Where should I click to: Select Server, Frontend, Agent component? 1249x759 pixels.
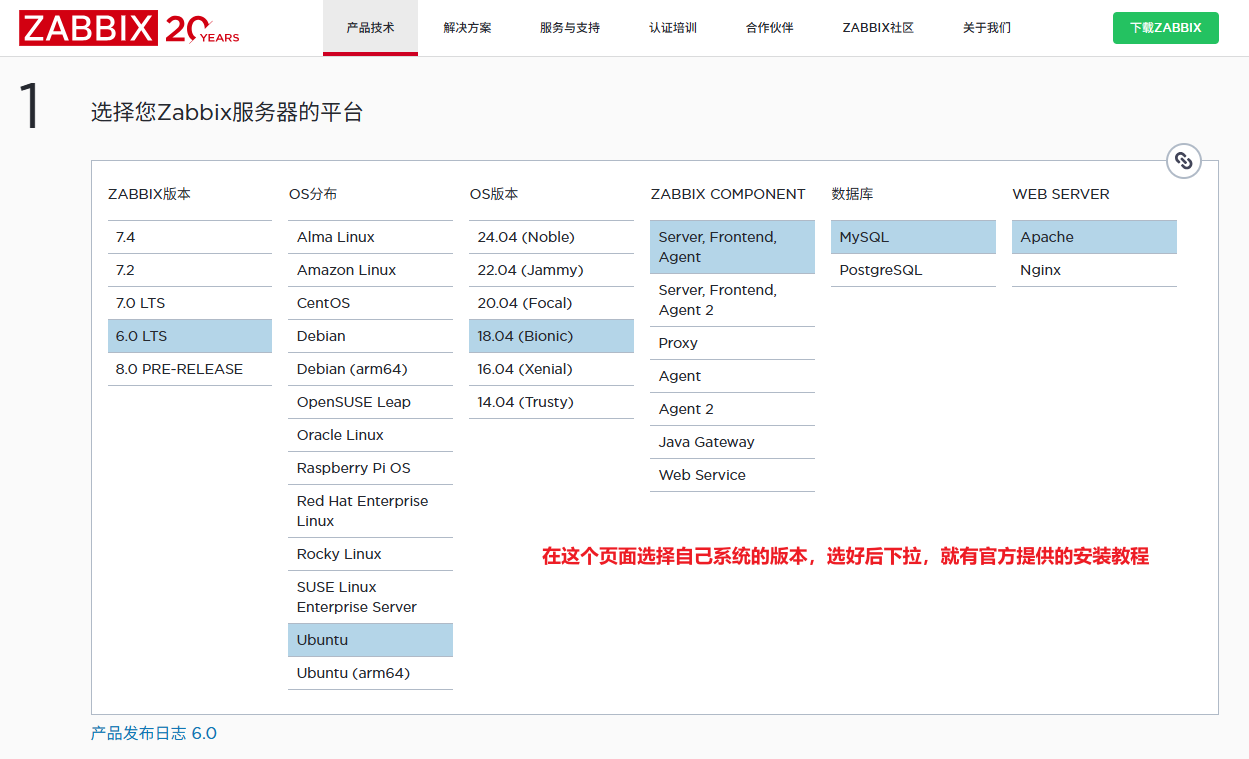pyautogui.click(x=732, y=247)
